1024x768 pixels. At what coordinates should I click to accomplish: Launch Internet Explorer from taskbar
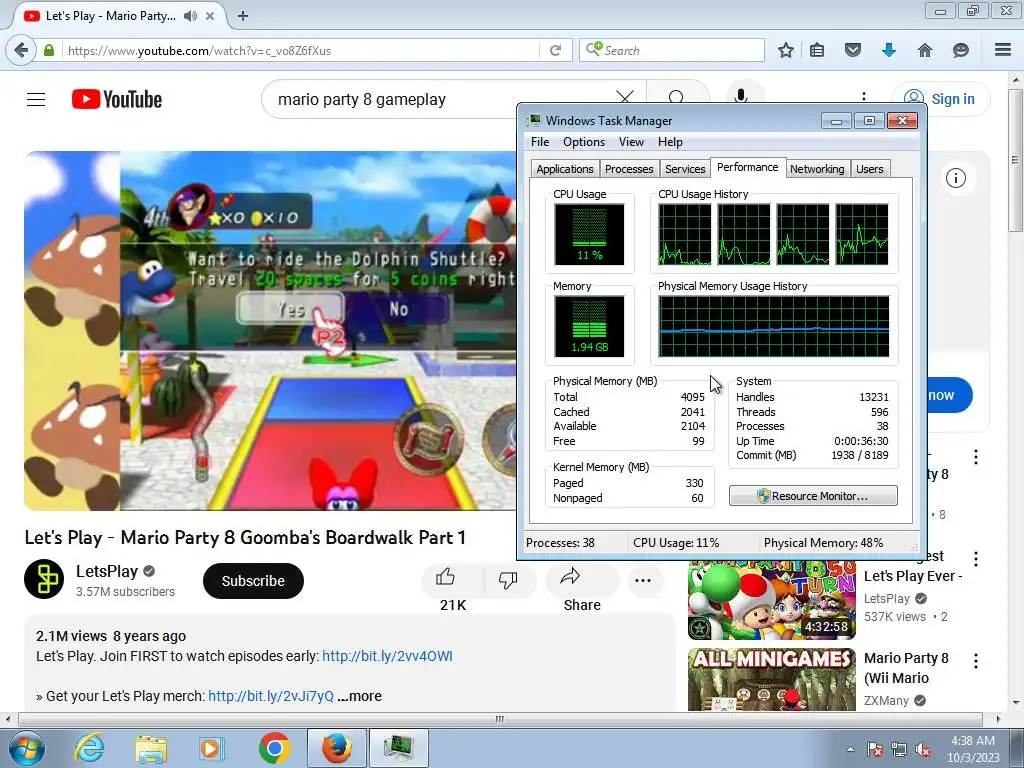pyautogui.click(x=89, y=748)
